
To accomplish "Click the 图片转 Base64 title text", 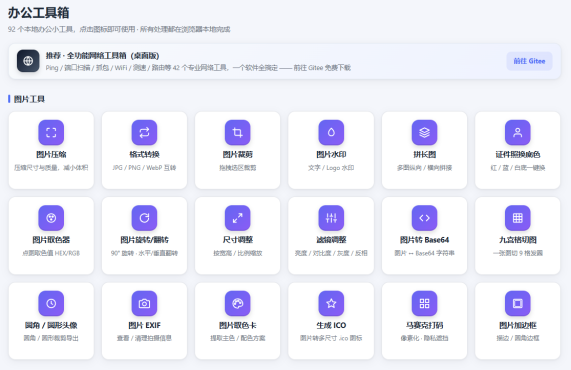I will (x=424, y=240).
